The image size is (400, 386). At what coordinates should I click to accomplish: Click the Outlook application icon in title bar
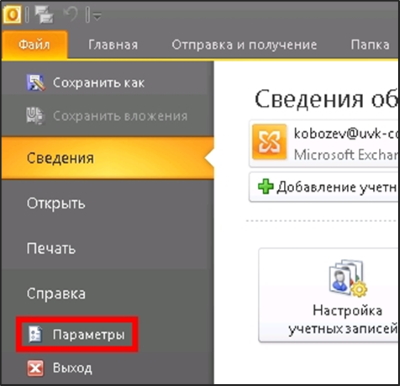[12, 15]
